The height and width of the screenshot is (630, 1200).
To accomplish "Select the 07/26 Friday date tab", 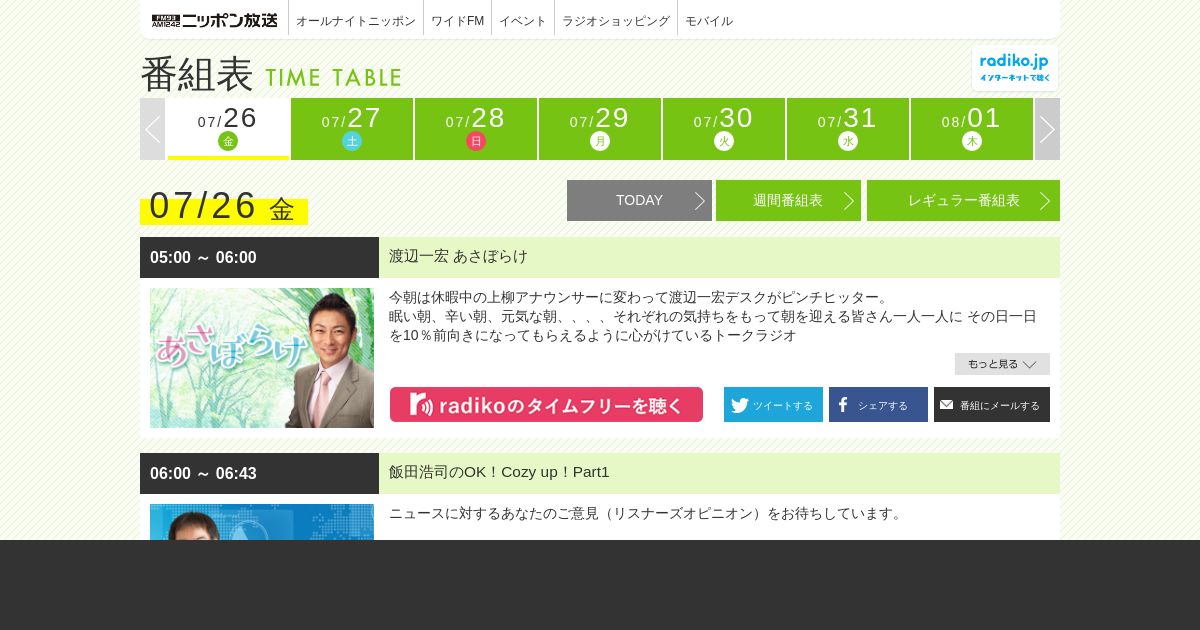I will pyautogui.click(x=228, y=129).
